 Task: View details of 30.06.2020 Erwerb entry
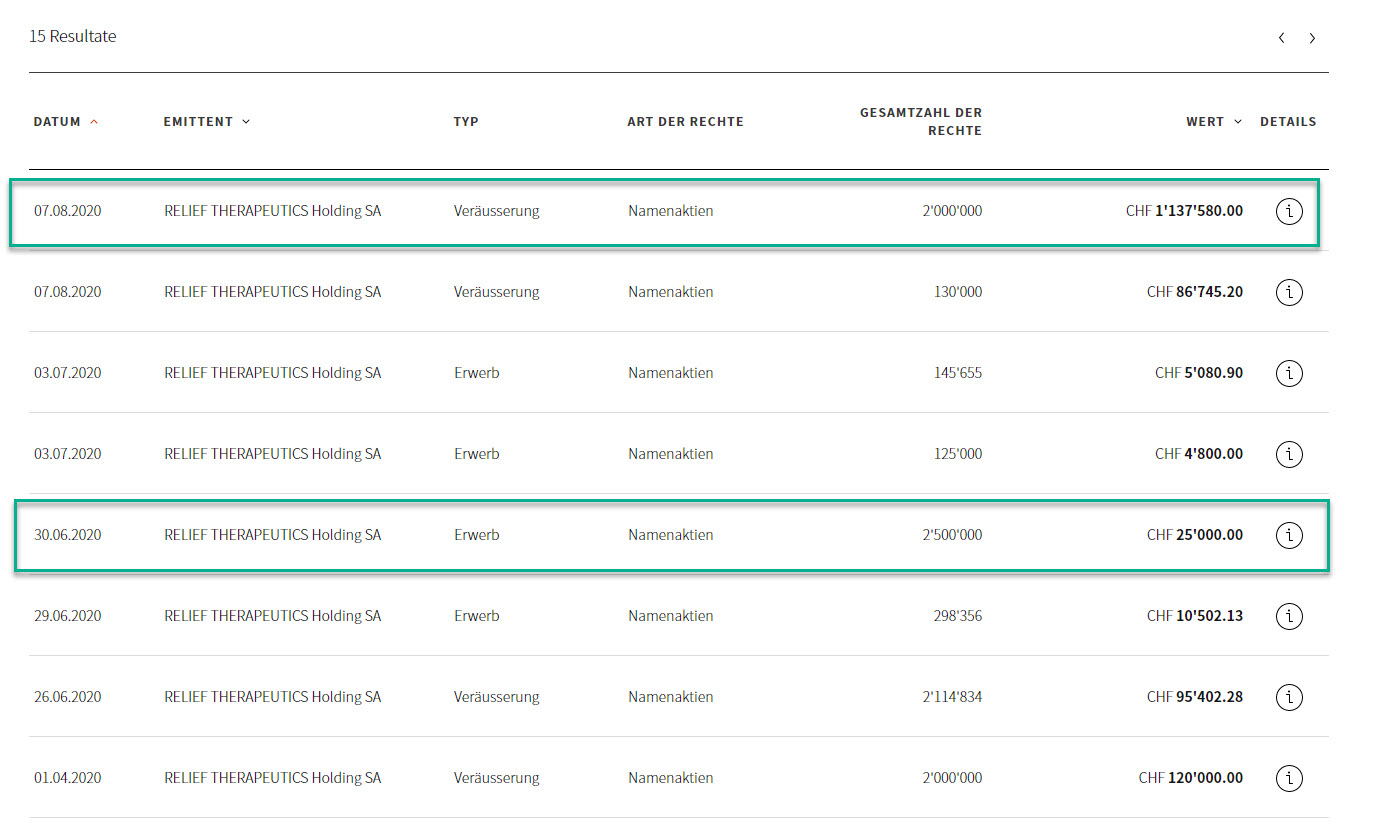pyautogui.click(x=1289, y=535)
